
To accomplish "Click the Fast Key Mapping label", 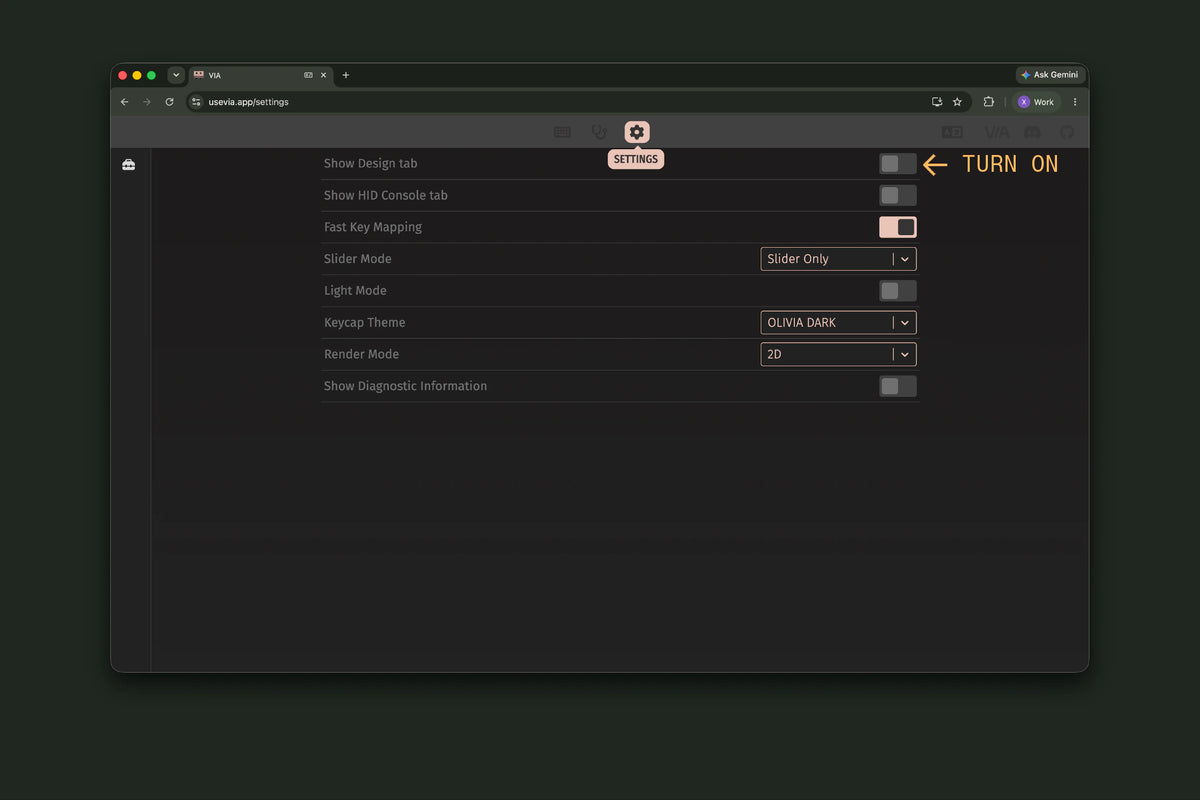I will click(x=373, y=227).
